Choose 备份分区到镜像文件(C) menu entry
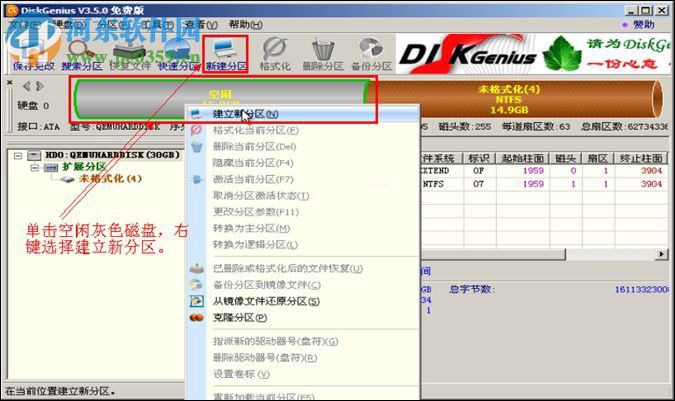675x401 pixels. [x=303, y=285]
